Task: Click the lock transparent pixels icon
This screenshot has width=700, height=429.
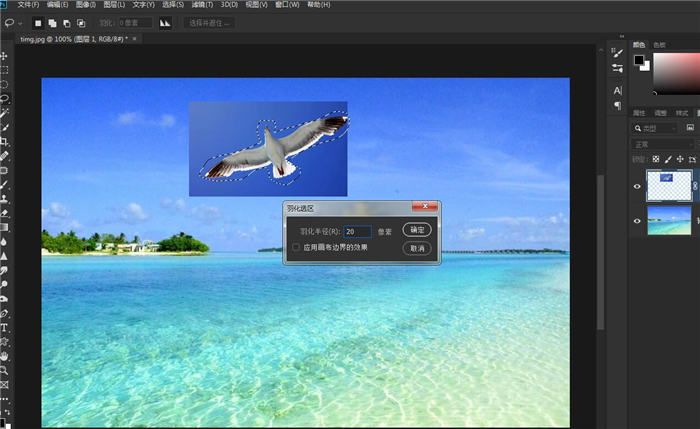Action: coord(655,159)
